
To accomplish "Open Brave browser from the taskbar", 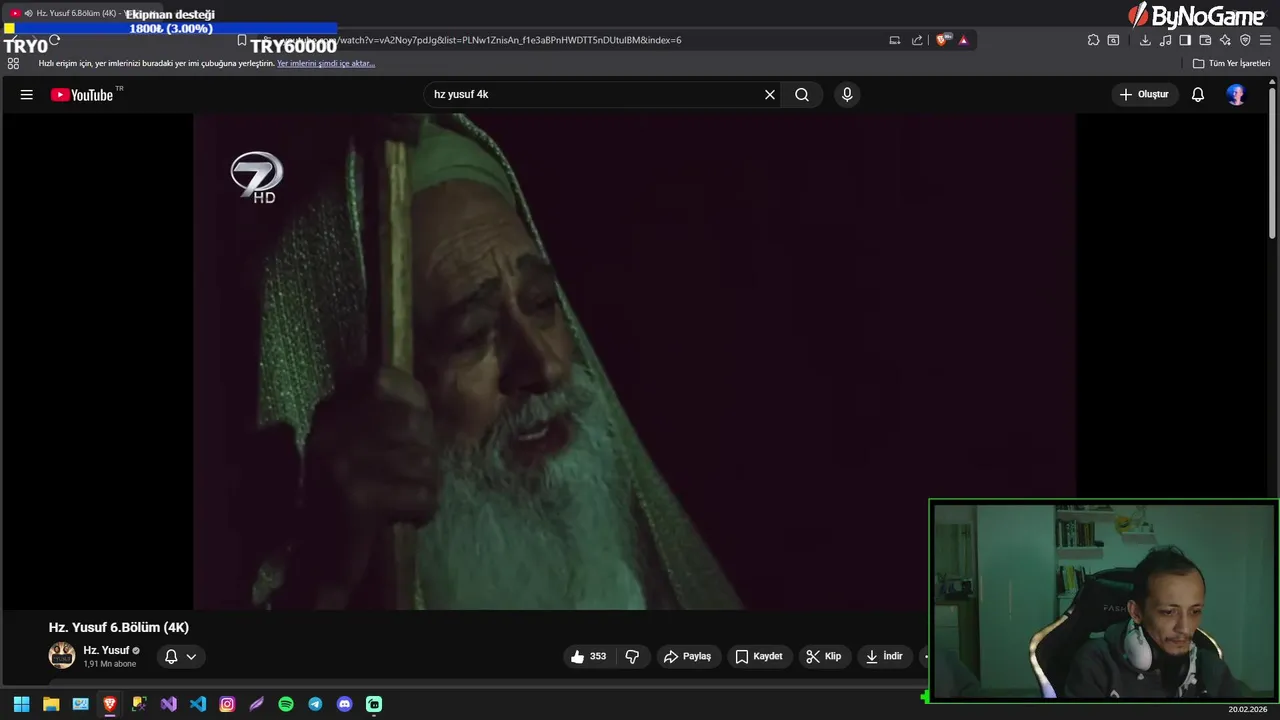I will coord(110,704).
